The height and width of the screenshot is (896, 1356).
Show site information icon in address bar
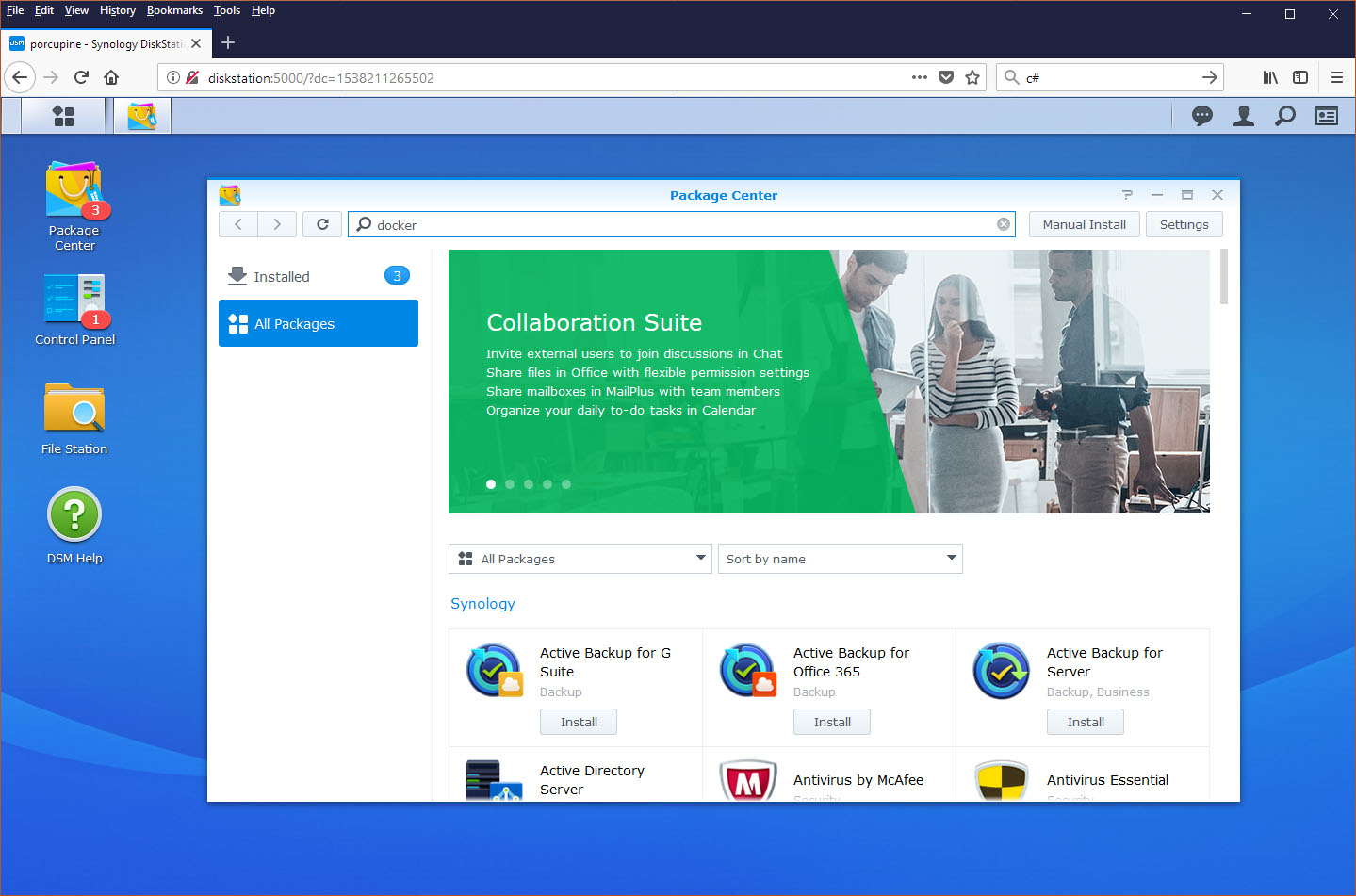coord(173,77)
